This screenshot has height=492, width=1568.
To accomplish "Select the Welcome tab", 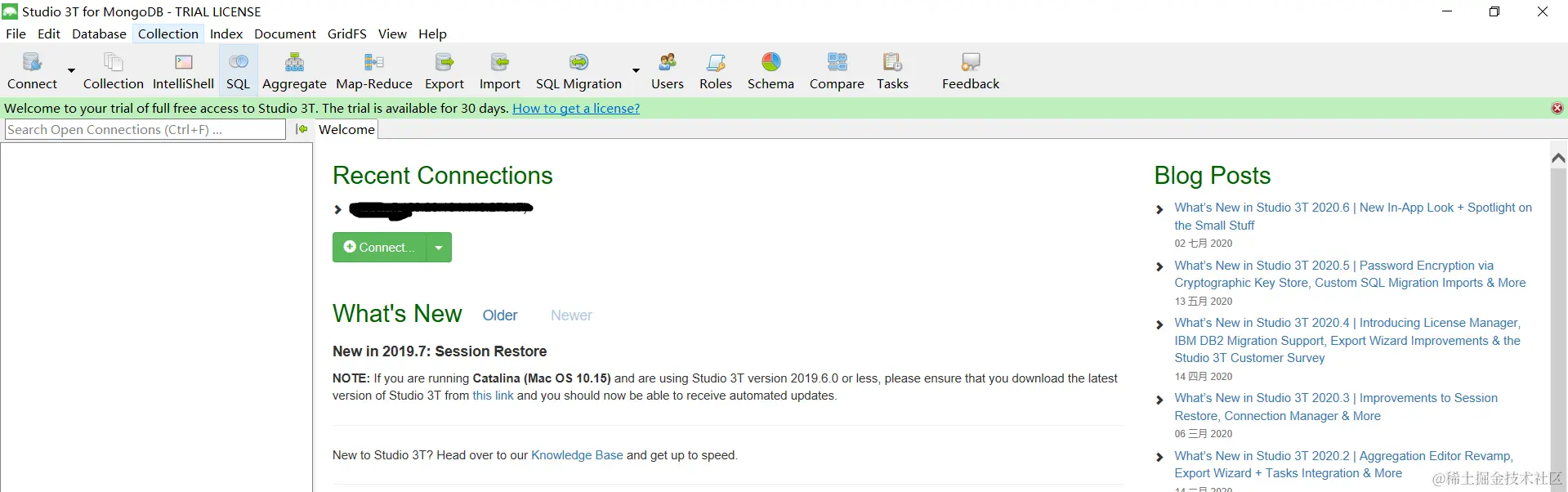I will click(x=346, y=129).
